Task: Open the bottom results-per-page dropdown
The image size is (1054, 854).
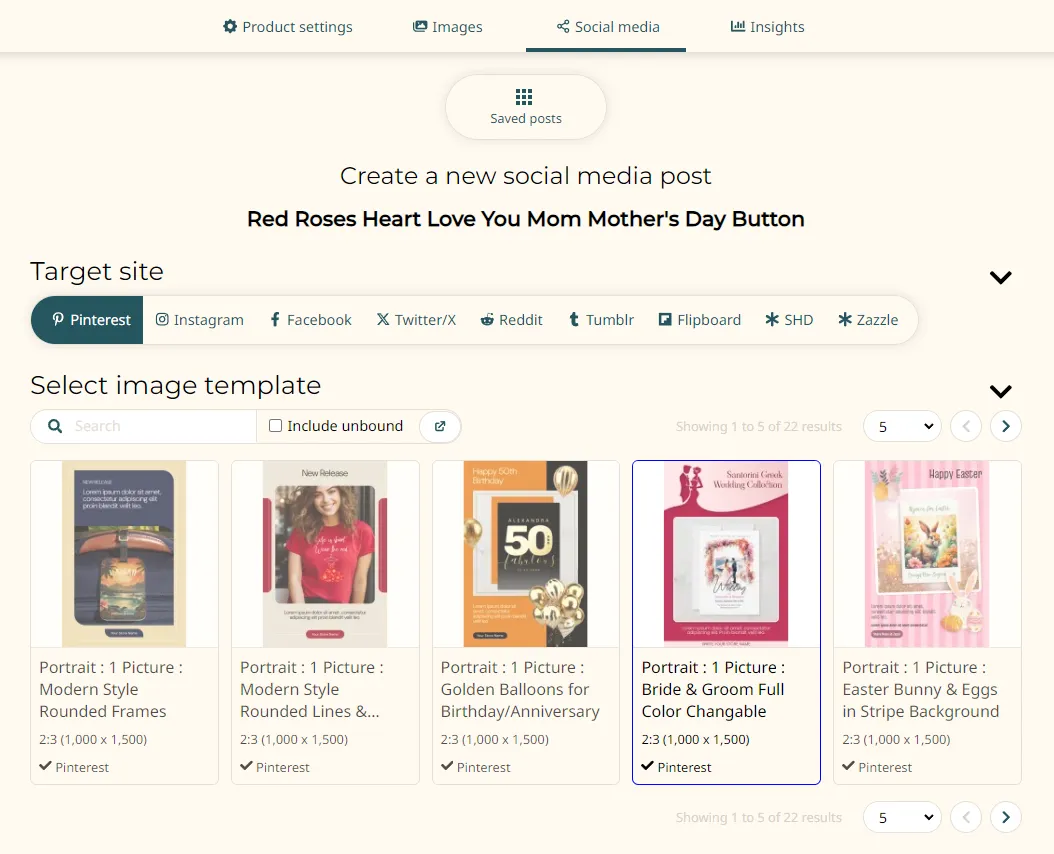Action: point(902,817)
